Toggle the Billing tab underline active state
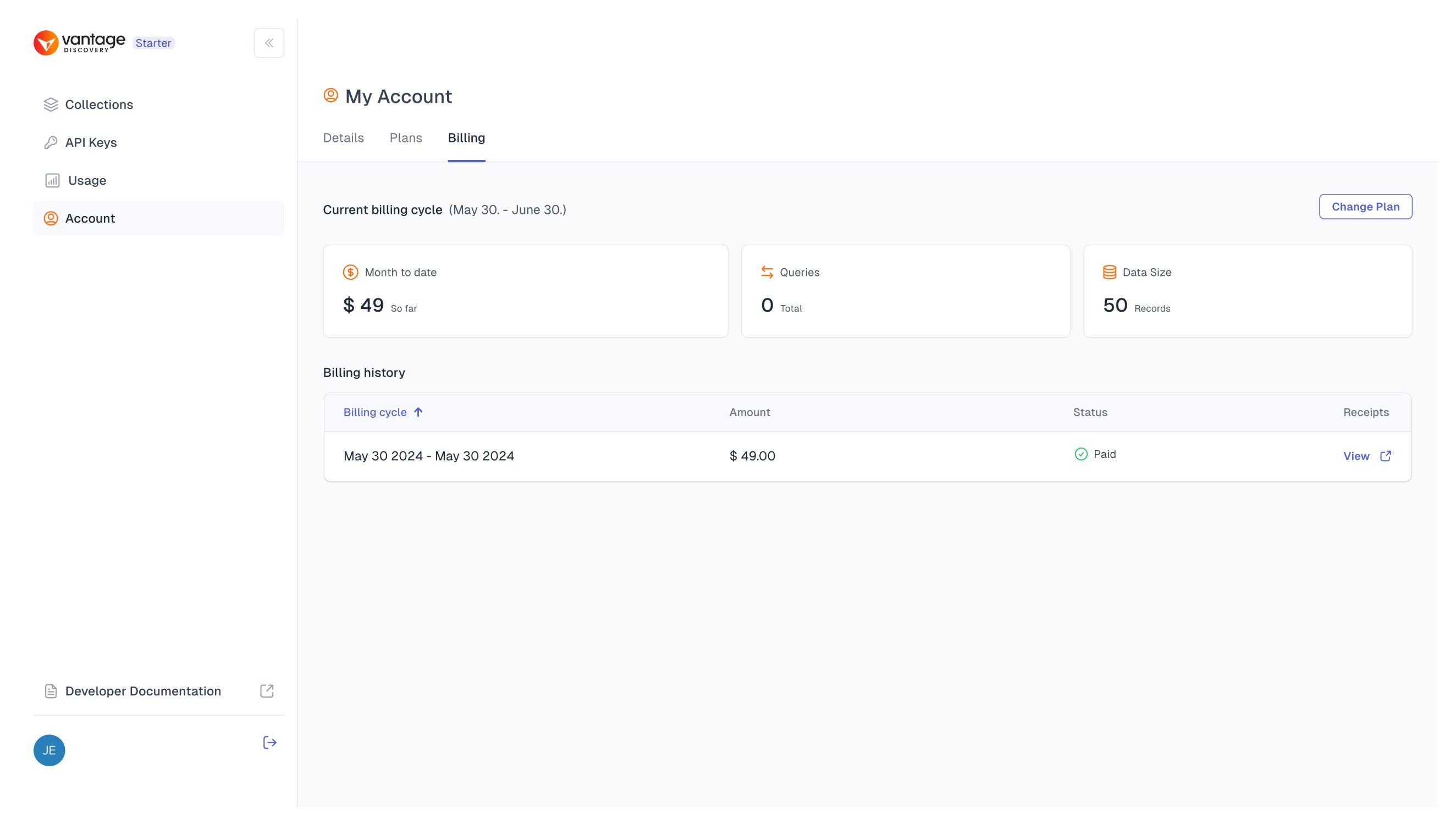 pos(466,159)
